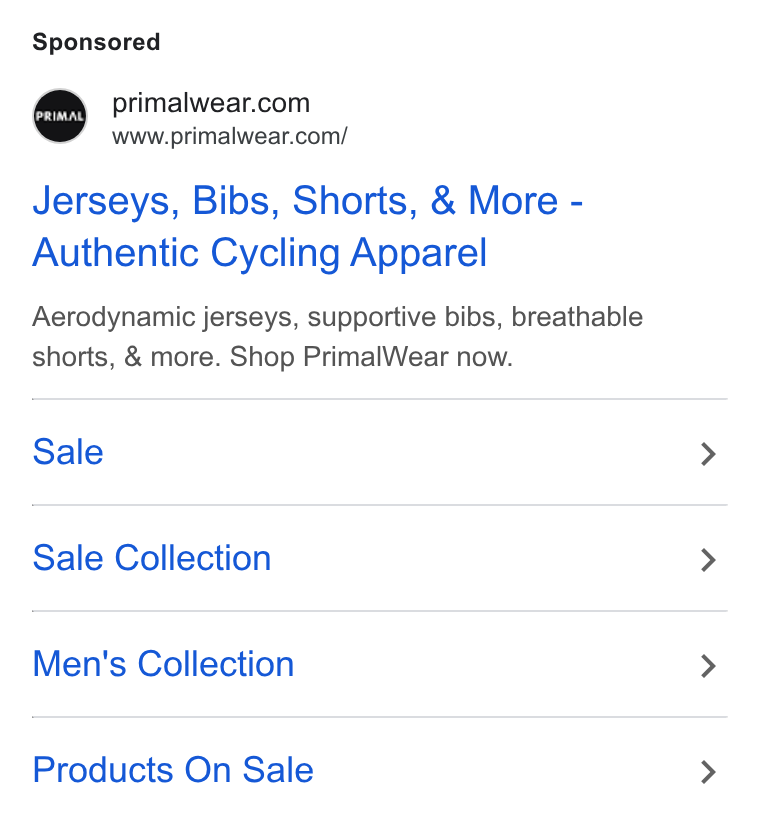Click 'Authentic Cycling Apparel' headline line
Screen dimensions: 760x822
pos(260,254)
